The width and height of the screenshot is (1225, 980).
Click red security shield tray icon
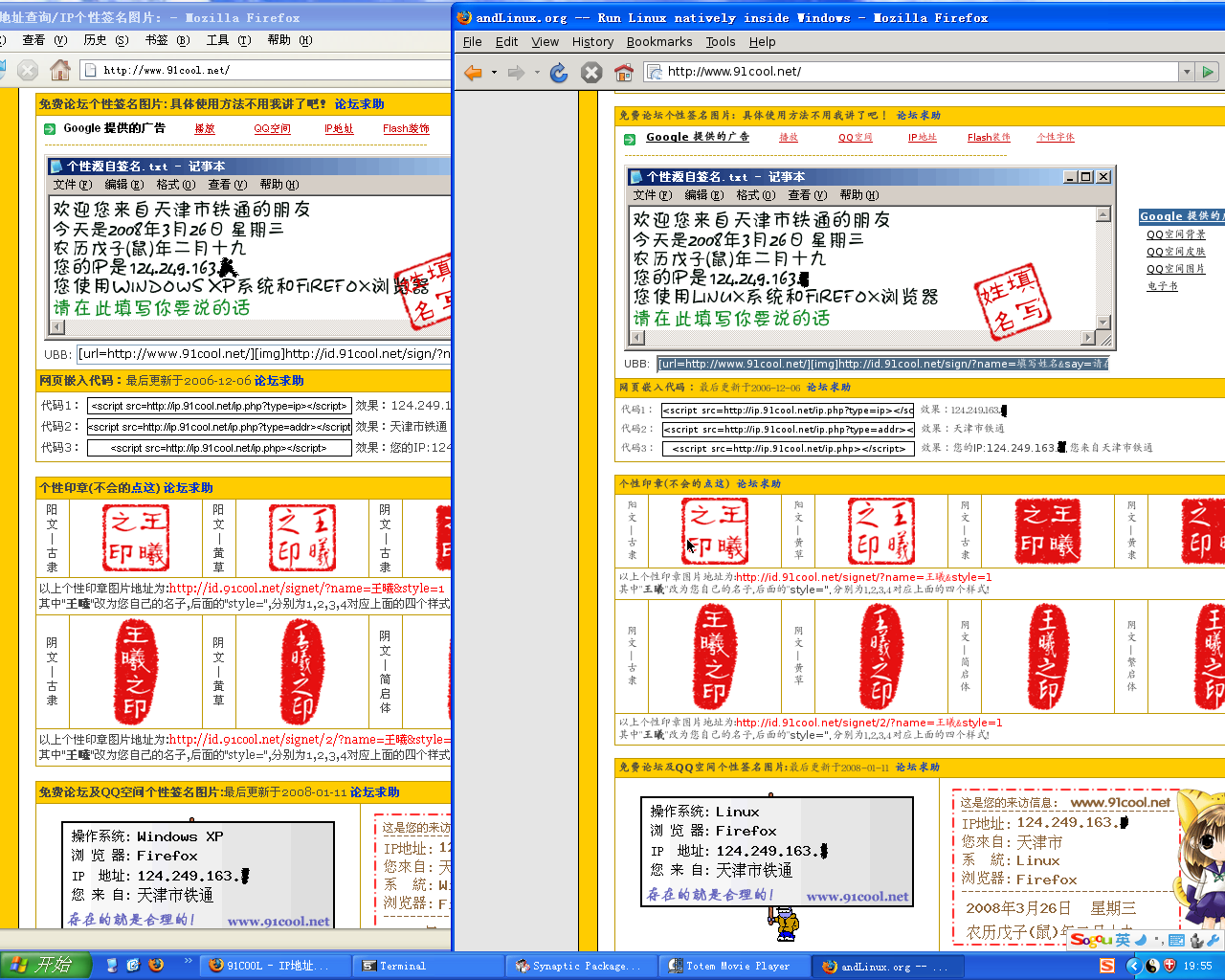click(x=1169, y=966)
